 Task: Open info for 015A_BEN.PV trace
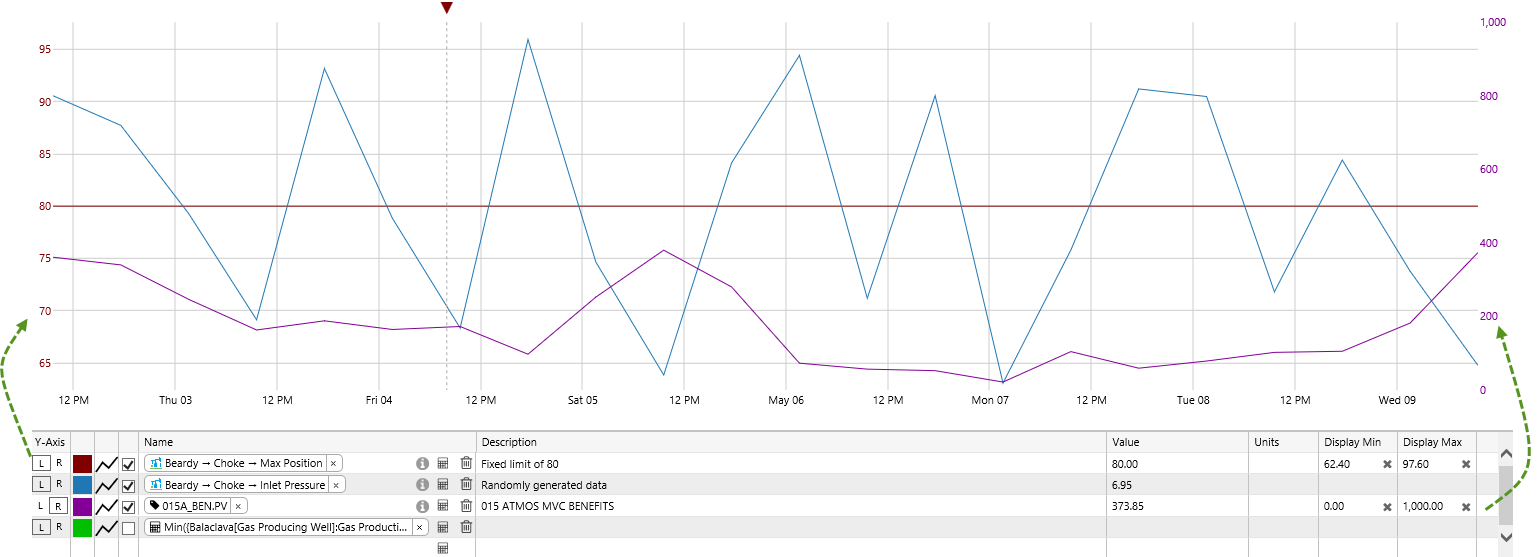coord(422,506)
